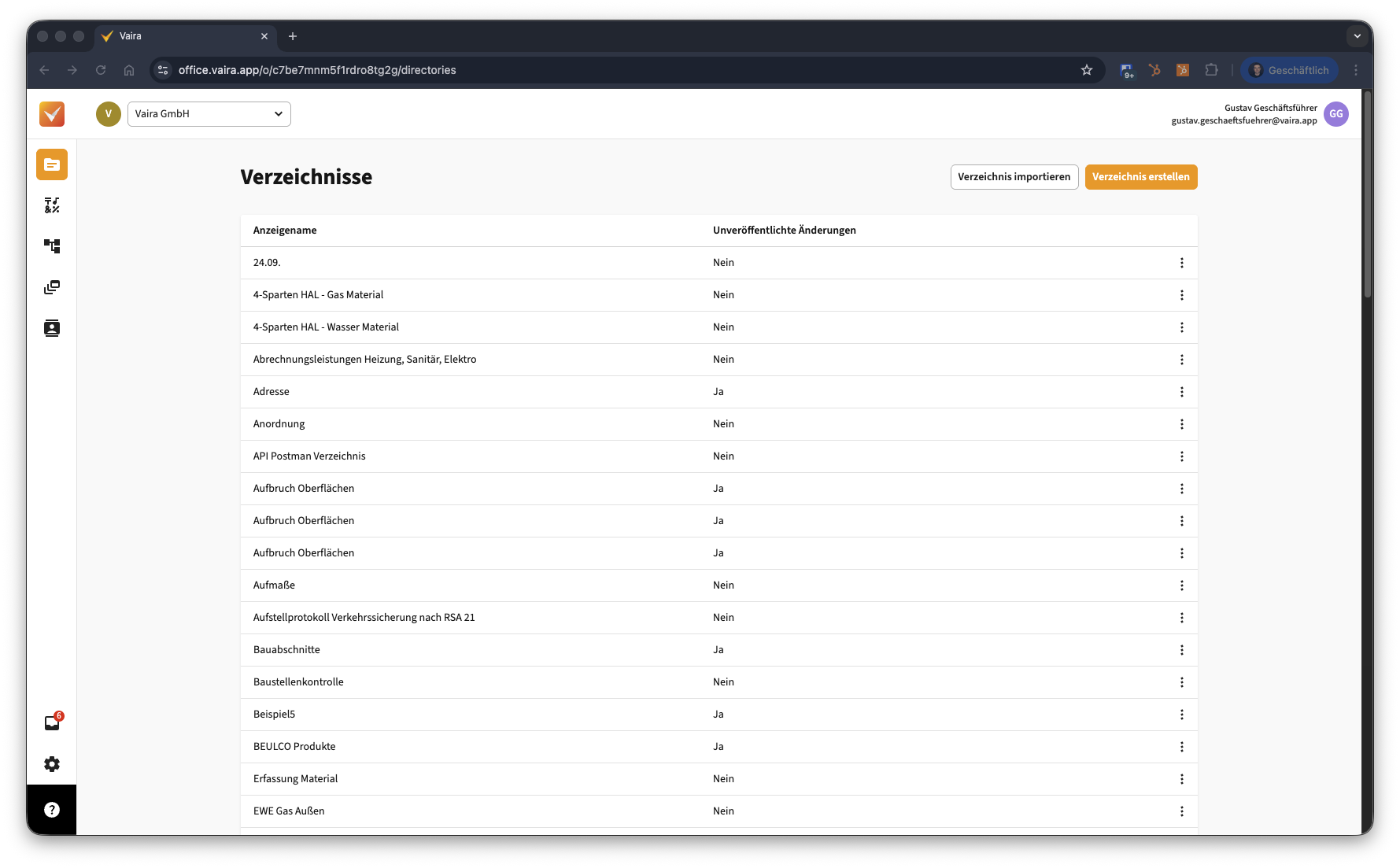Click the GG user avatar
The width and height of the screenshot is (1400, 868).
coord(1335,114)
